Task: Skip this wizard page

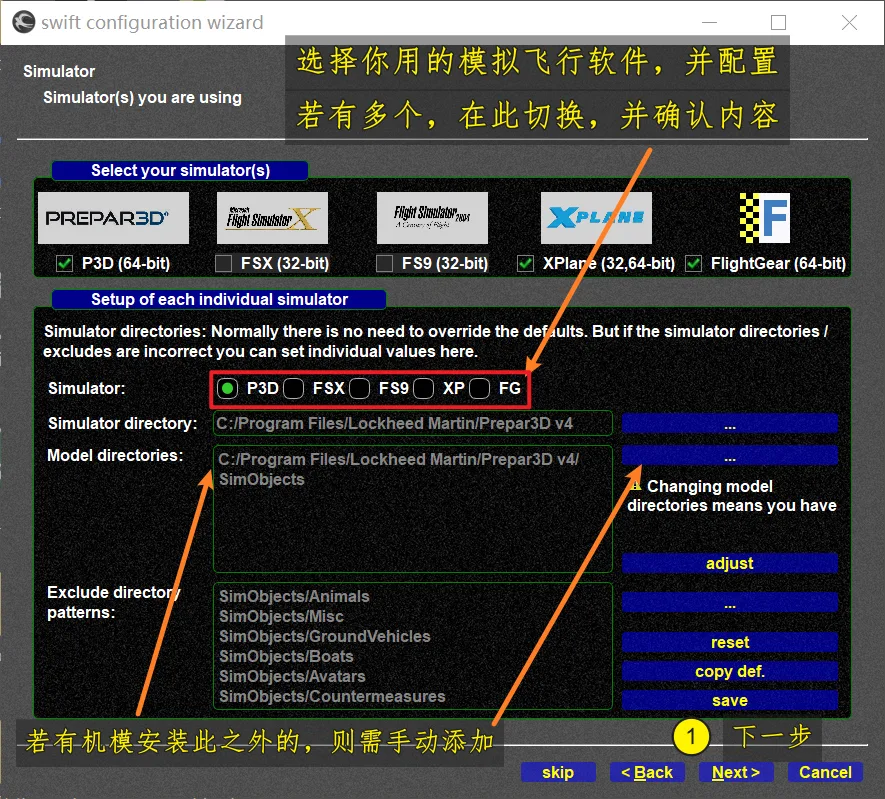Action: click(558, 772)
